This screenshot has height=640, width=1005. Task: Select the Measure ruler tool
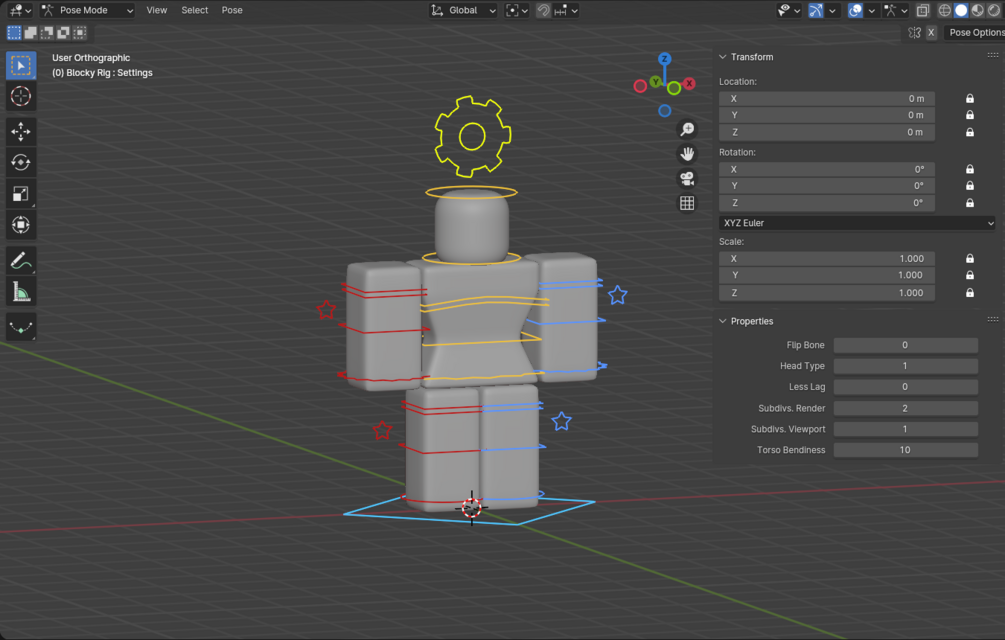click(21, 292)
